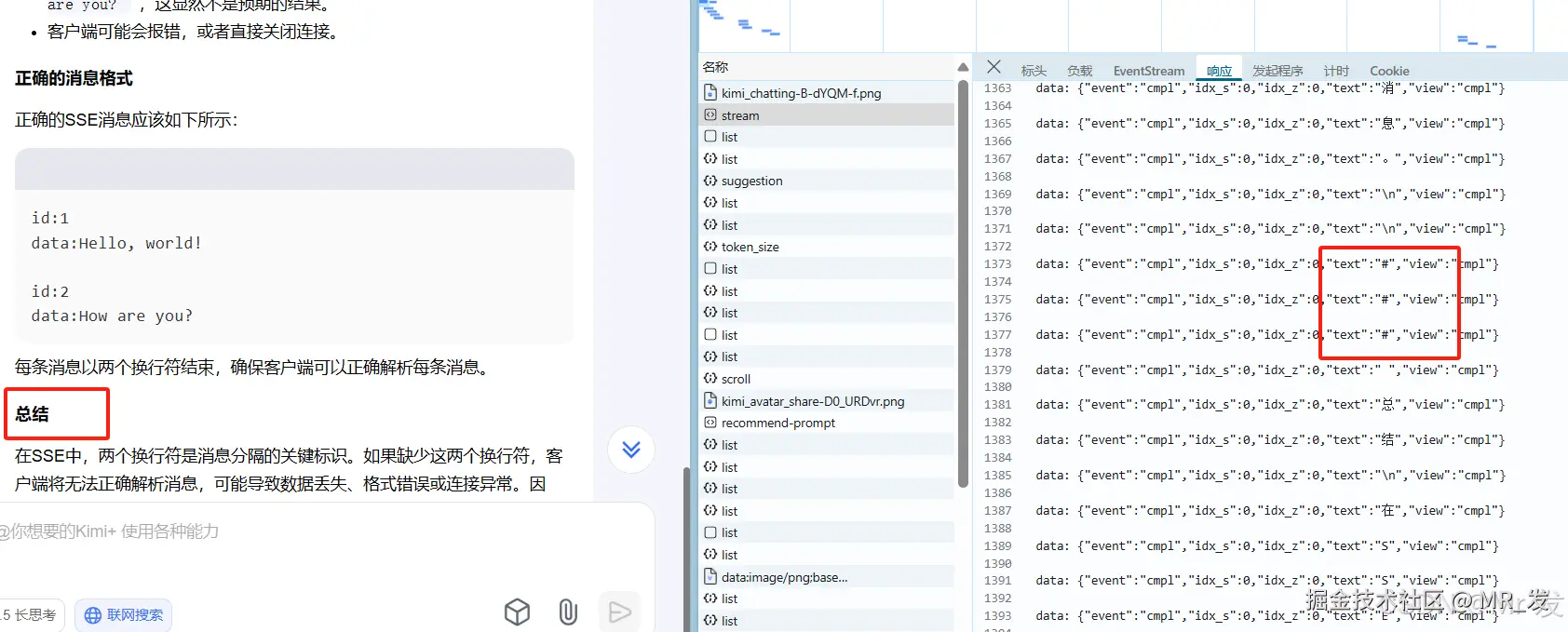1568x632 pixels.
Task: Click response line with text "结"
Action: (1270, 440)
